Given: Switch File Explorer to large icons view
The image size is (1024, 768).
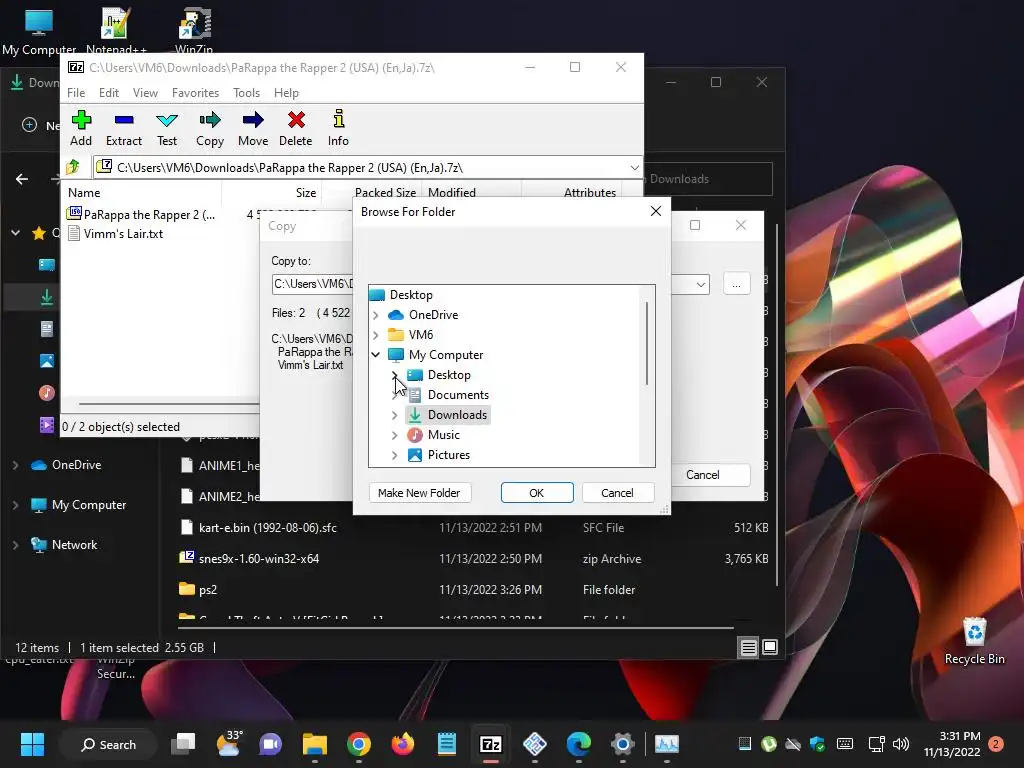Looking at the screenshot, I should click(x=770, y=647).
